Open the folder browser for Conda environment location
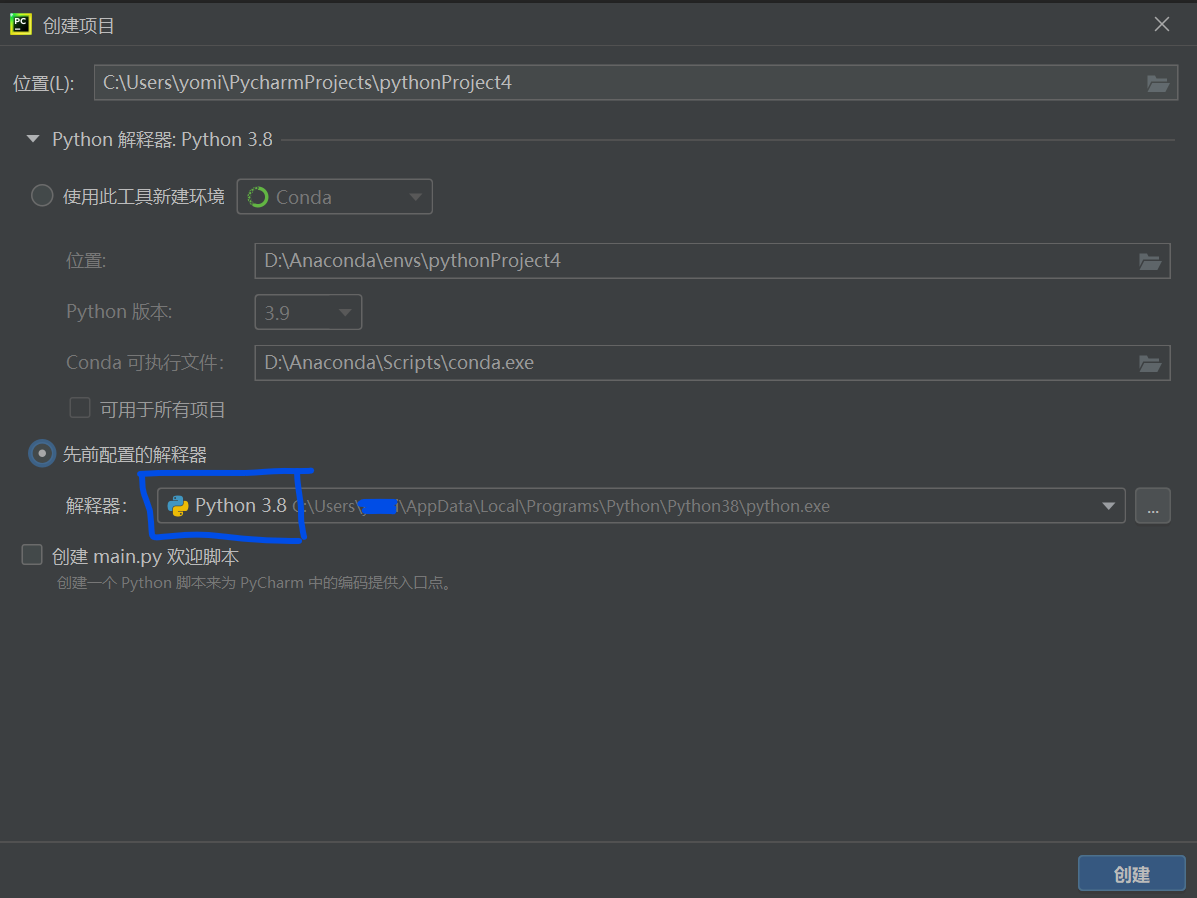This screenshot has width=1197, height=898. (1150, 261)
